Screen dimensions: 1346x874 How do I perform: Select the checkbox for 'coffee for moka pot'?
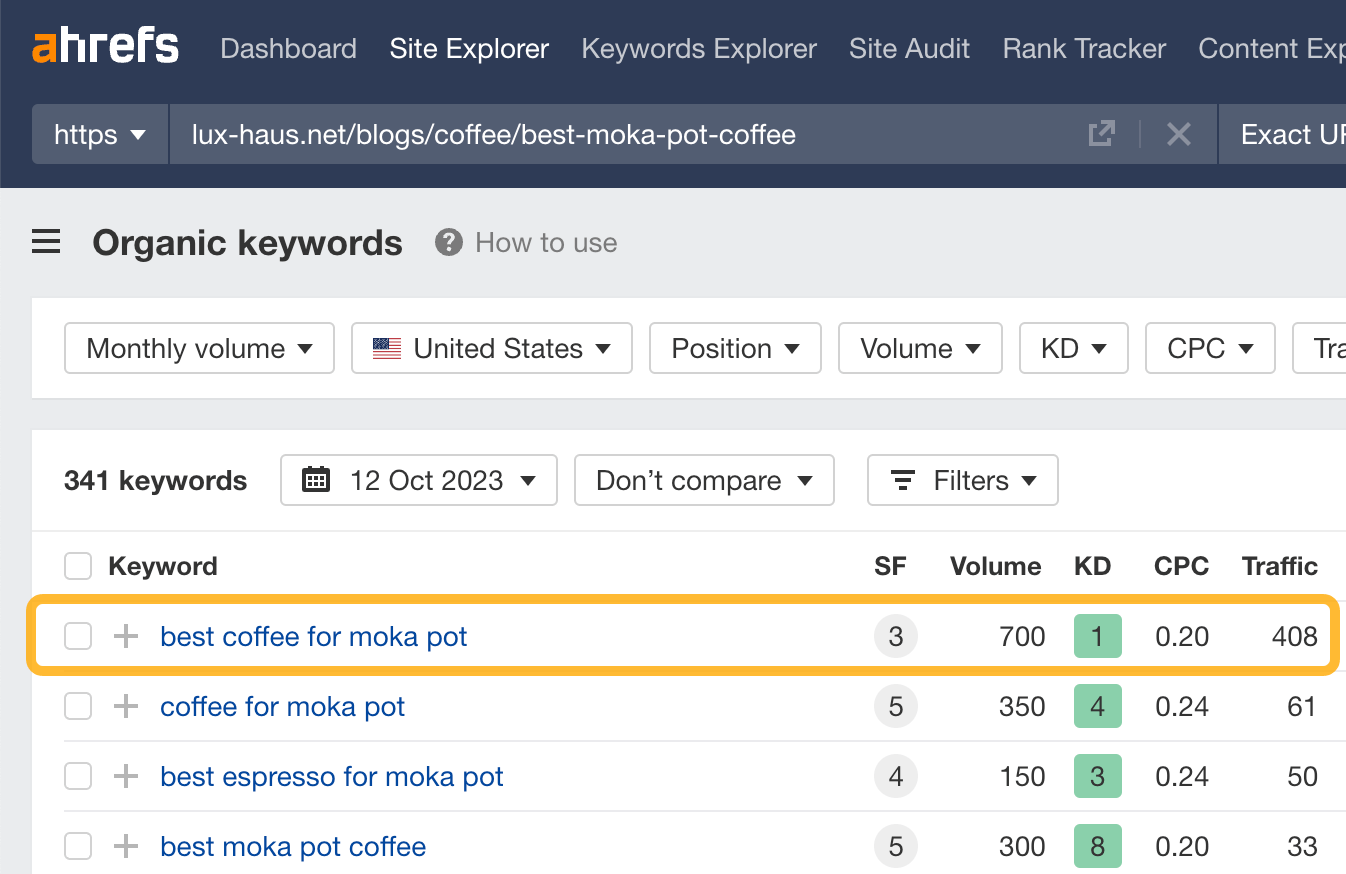[x=77, y=706]
